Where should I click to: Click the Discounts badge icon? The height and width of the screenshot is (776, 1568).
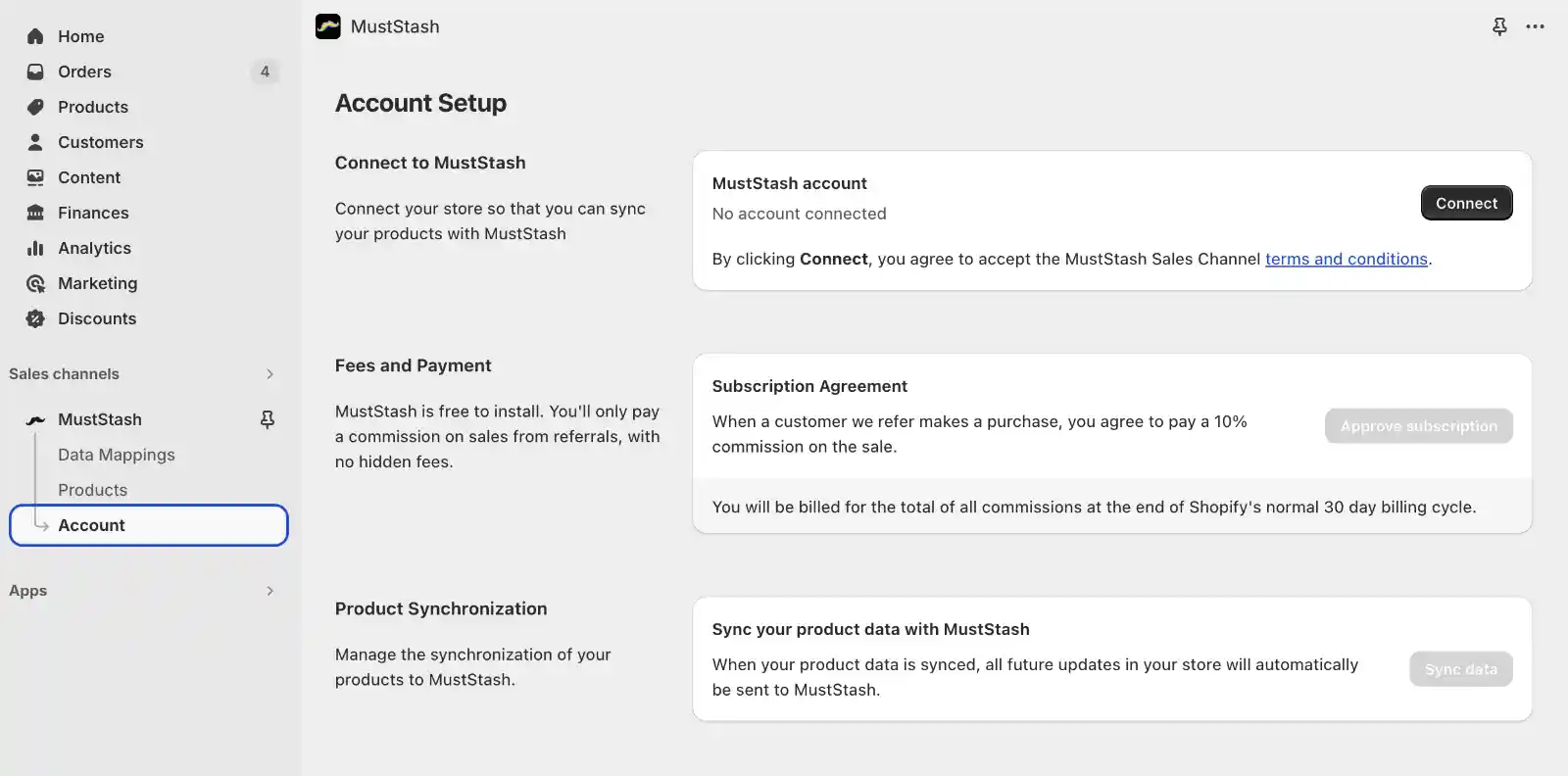[x=35, y=318]
